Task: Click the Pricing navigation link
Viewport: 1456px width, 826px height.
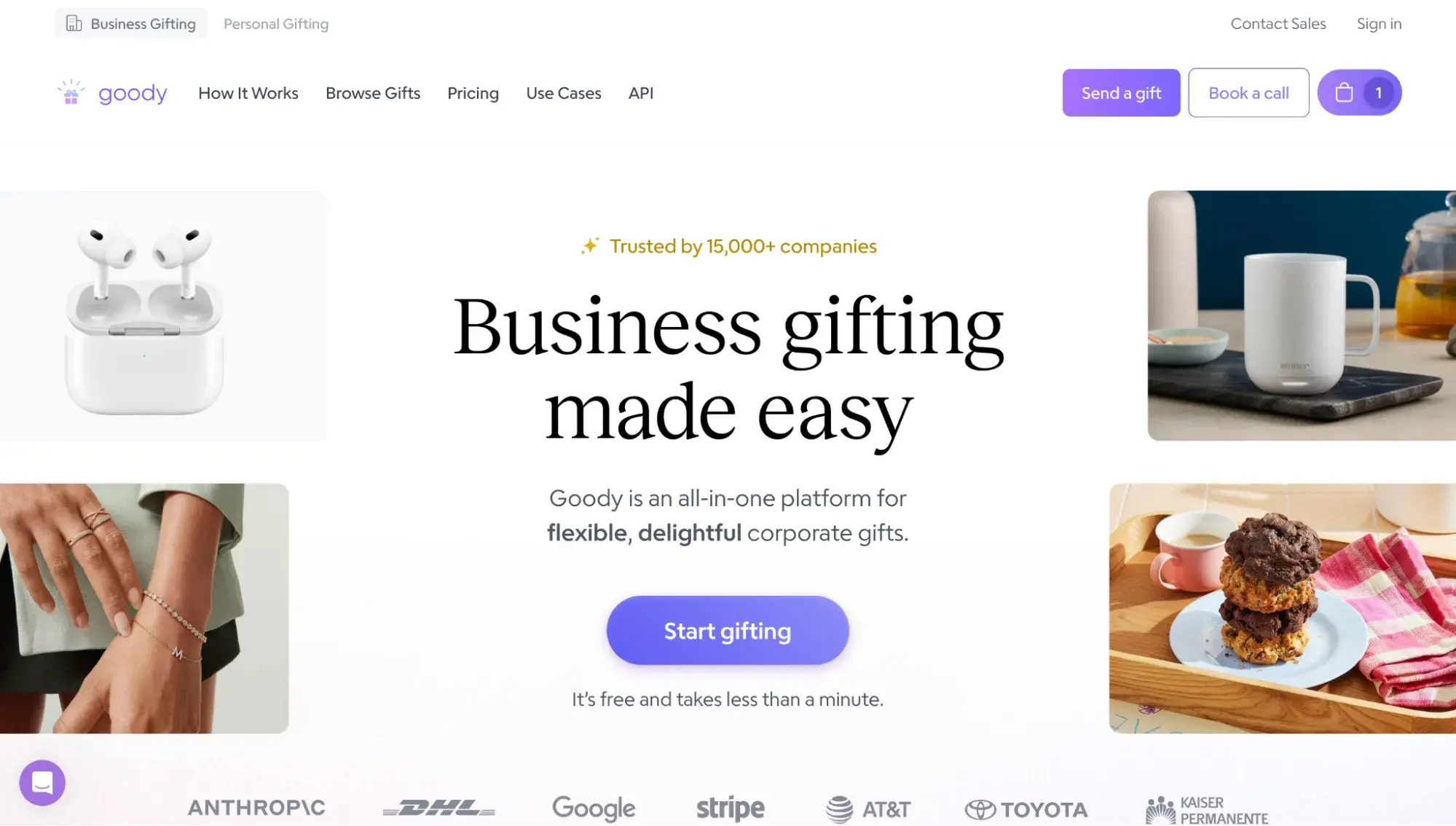Action: pos(473,92)
